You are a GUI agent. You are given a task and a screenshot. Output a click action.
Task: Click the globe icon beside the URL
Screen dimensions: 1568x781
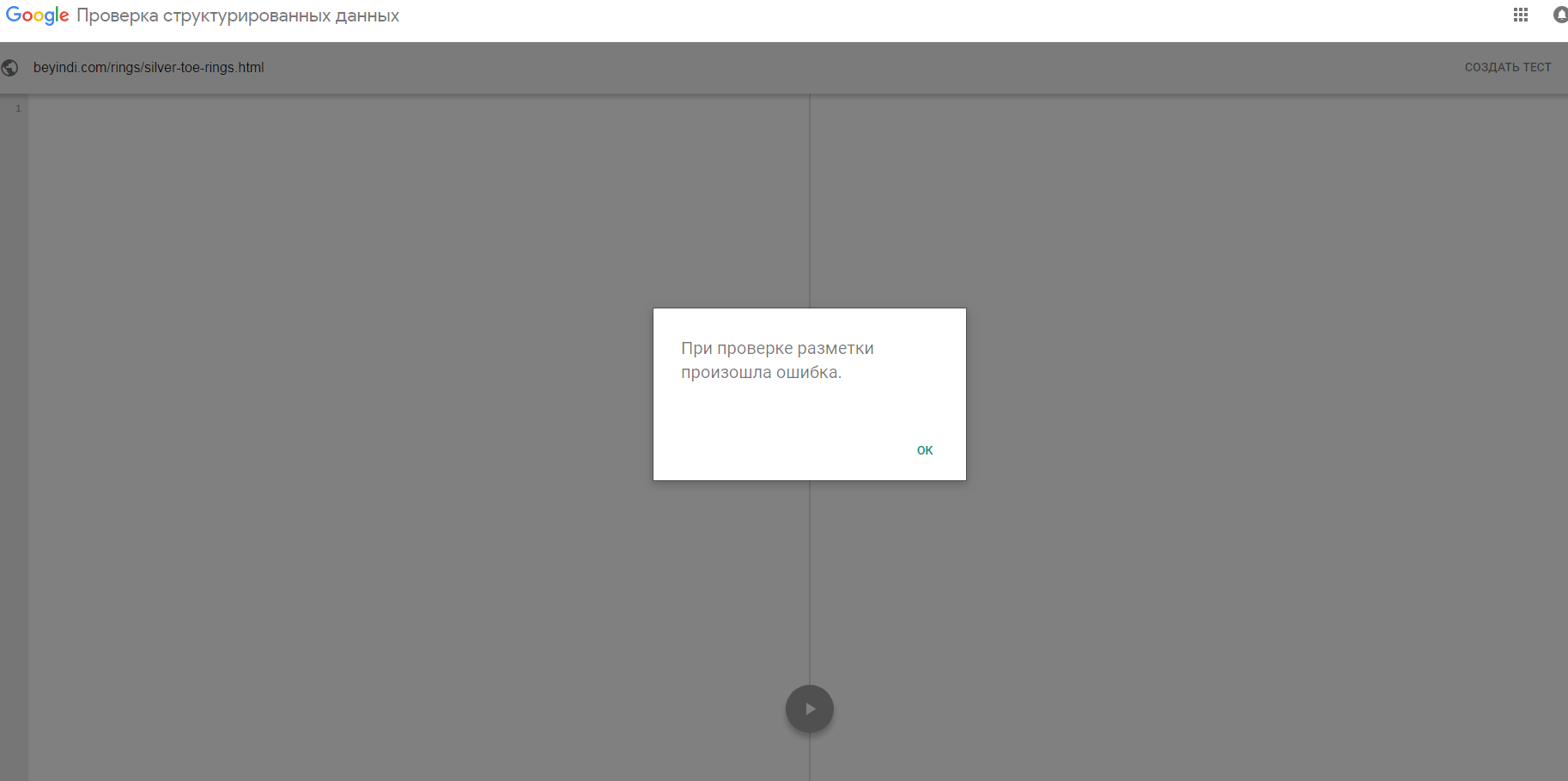(10, 68)
